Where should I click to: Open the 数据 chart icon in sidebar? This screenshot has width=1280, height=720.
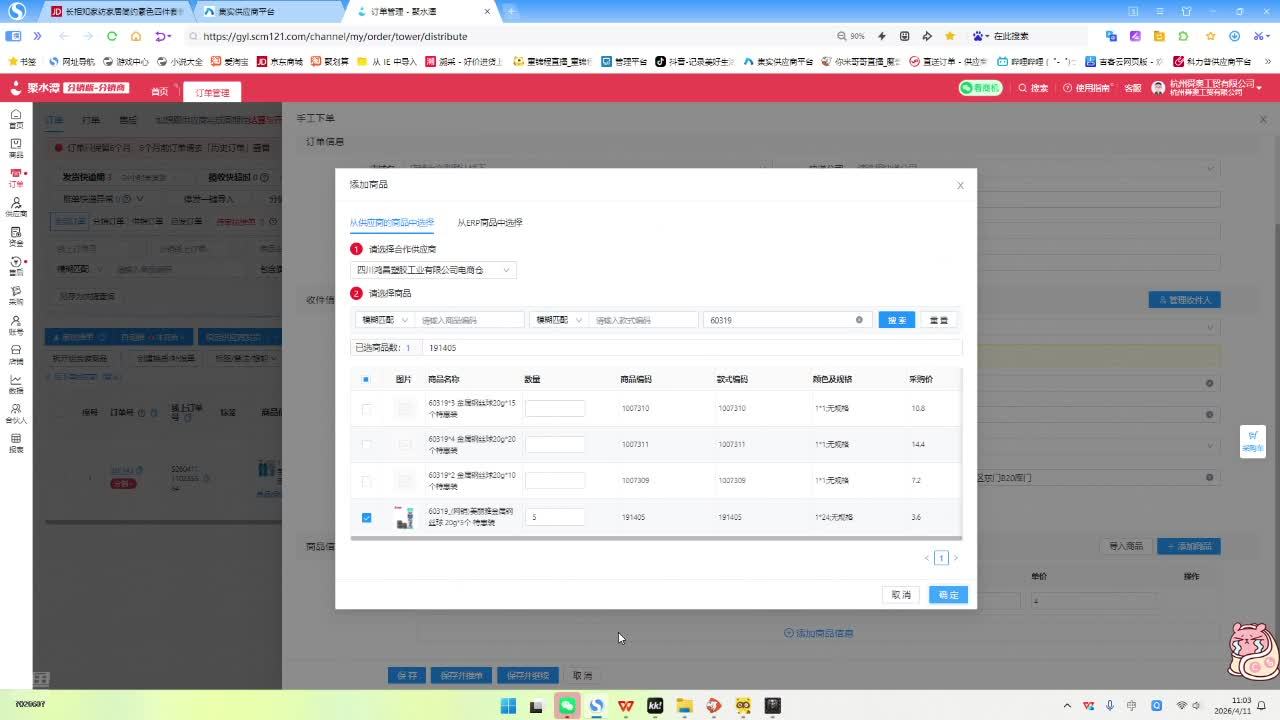(16, 384)
